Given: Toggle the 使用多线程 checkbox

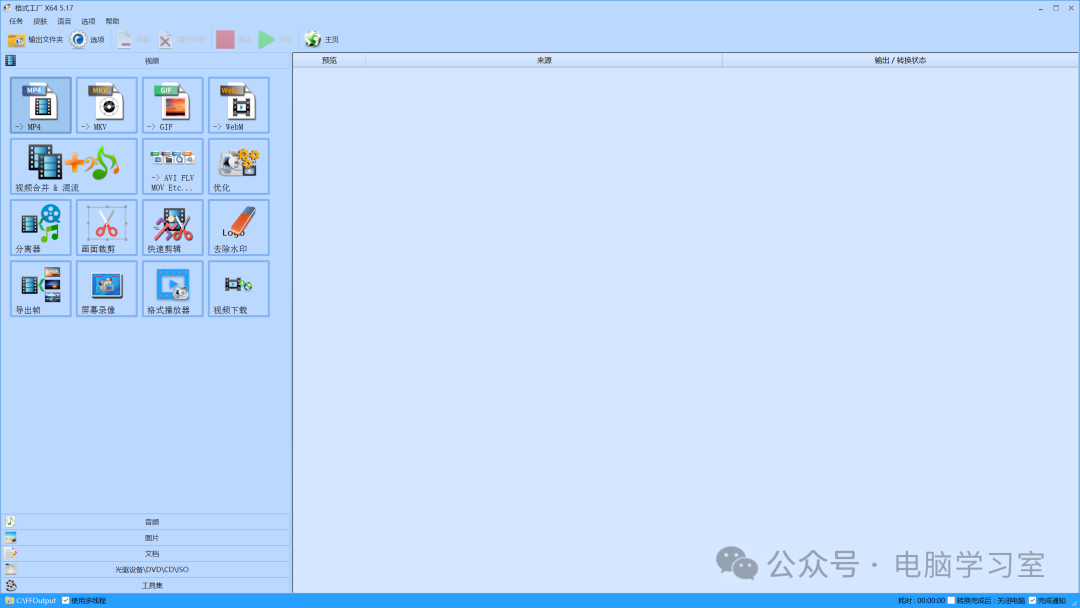Looking at the screenshot, I should (66, 600).
